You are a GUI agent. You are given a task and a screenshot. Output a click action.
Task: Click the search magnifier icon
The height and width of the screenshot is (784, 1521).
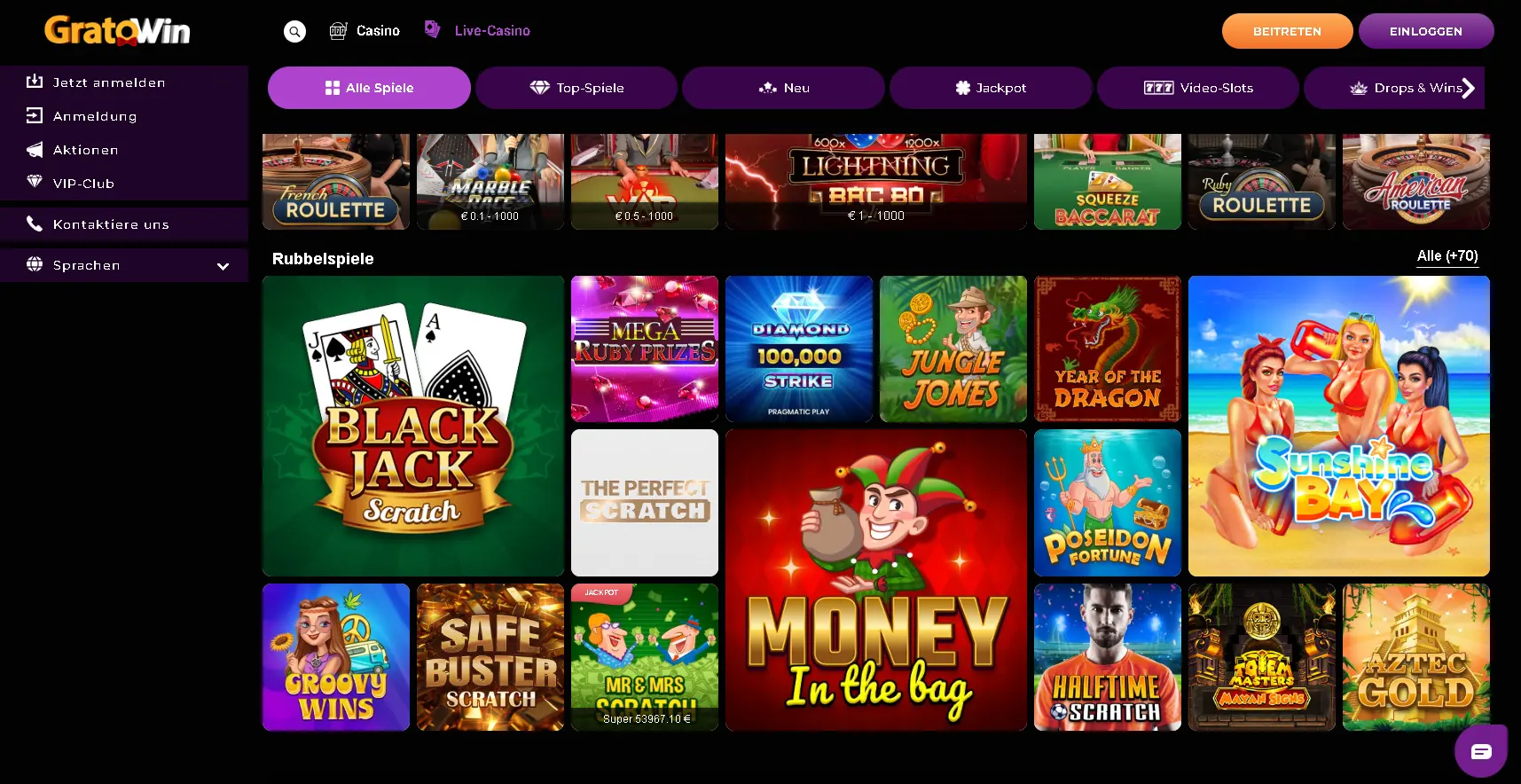[294, 31]
